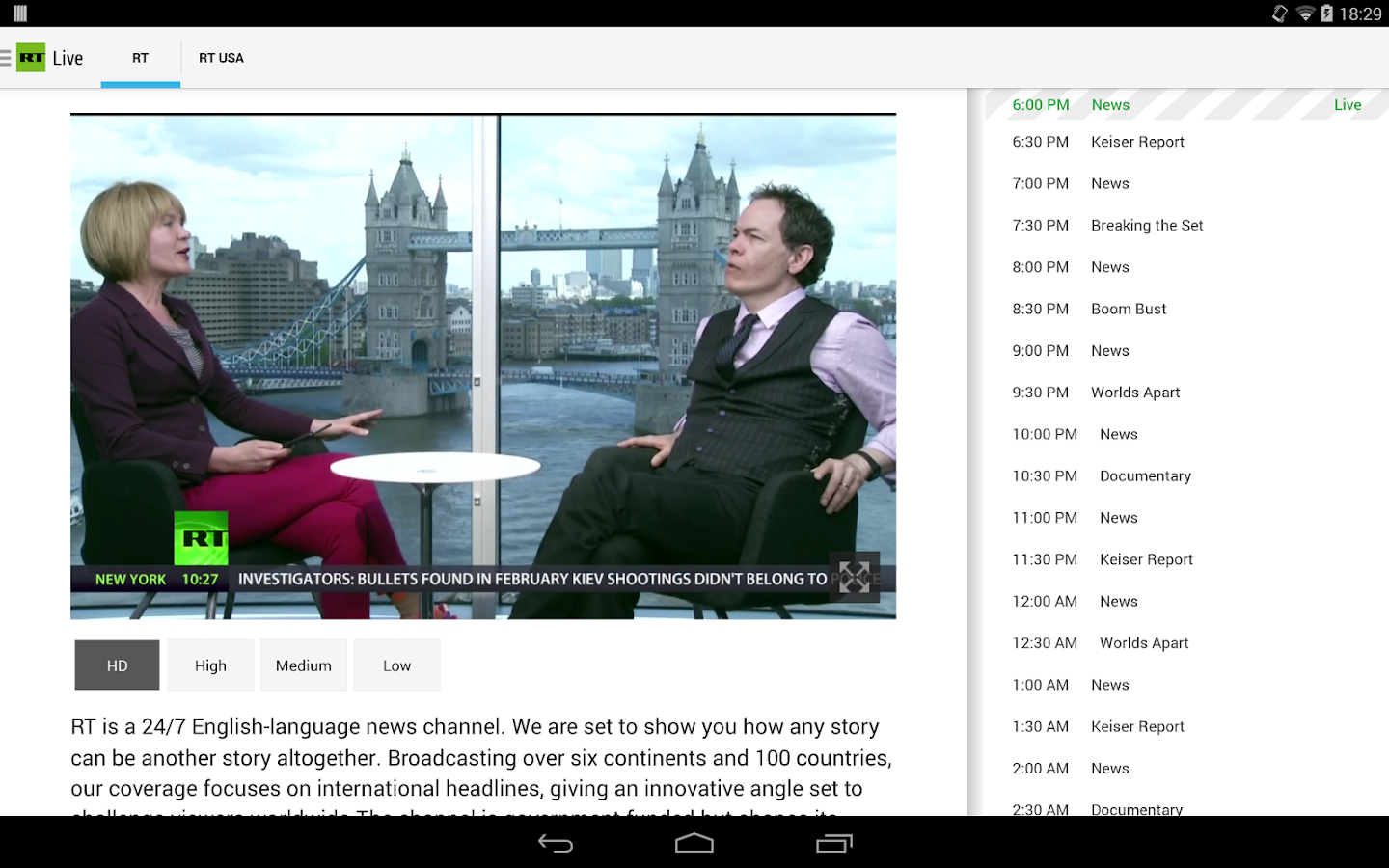The width and height of the screenshot is (1389, 868).
Task: Enter fullscreen with the expand video icon
Action: pyautogui.click(x=855, y=577)
